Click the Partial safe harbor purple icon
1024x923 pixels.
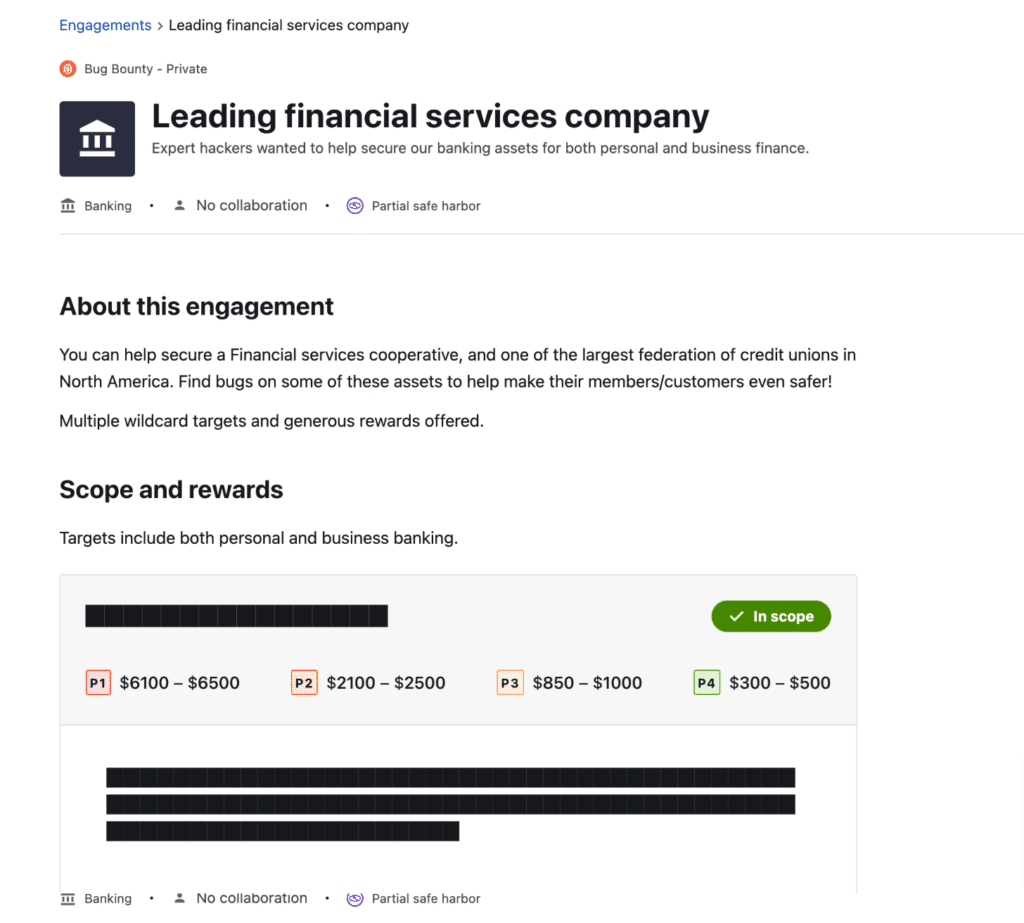click(x=355, y=206)
